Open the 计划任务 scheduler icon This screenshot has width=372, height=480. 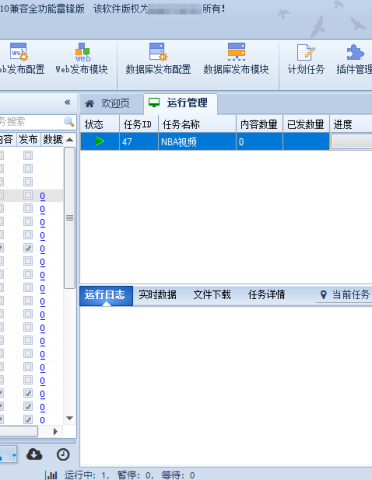306,52
